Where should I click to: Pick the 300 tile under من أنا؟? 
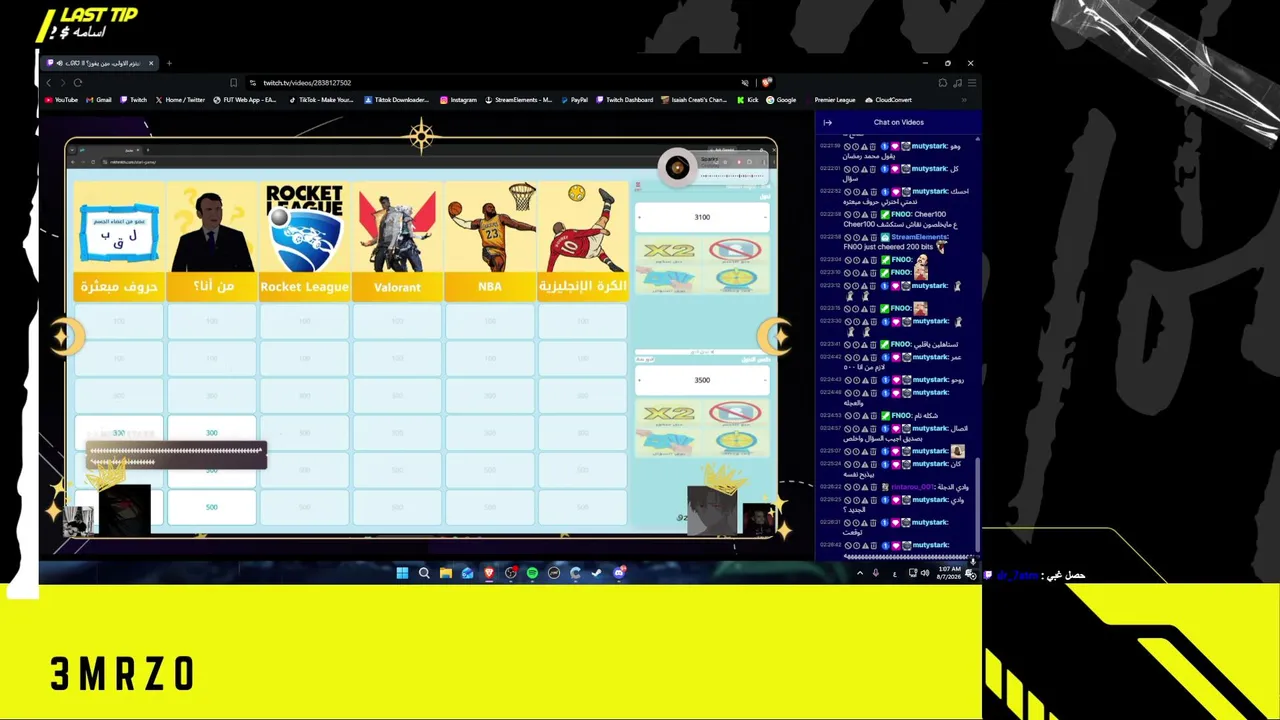(212, 433)
